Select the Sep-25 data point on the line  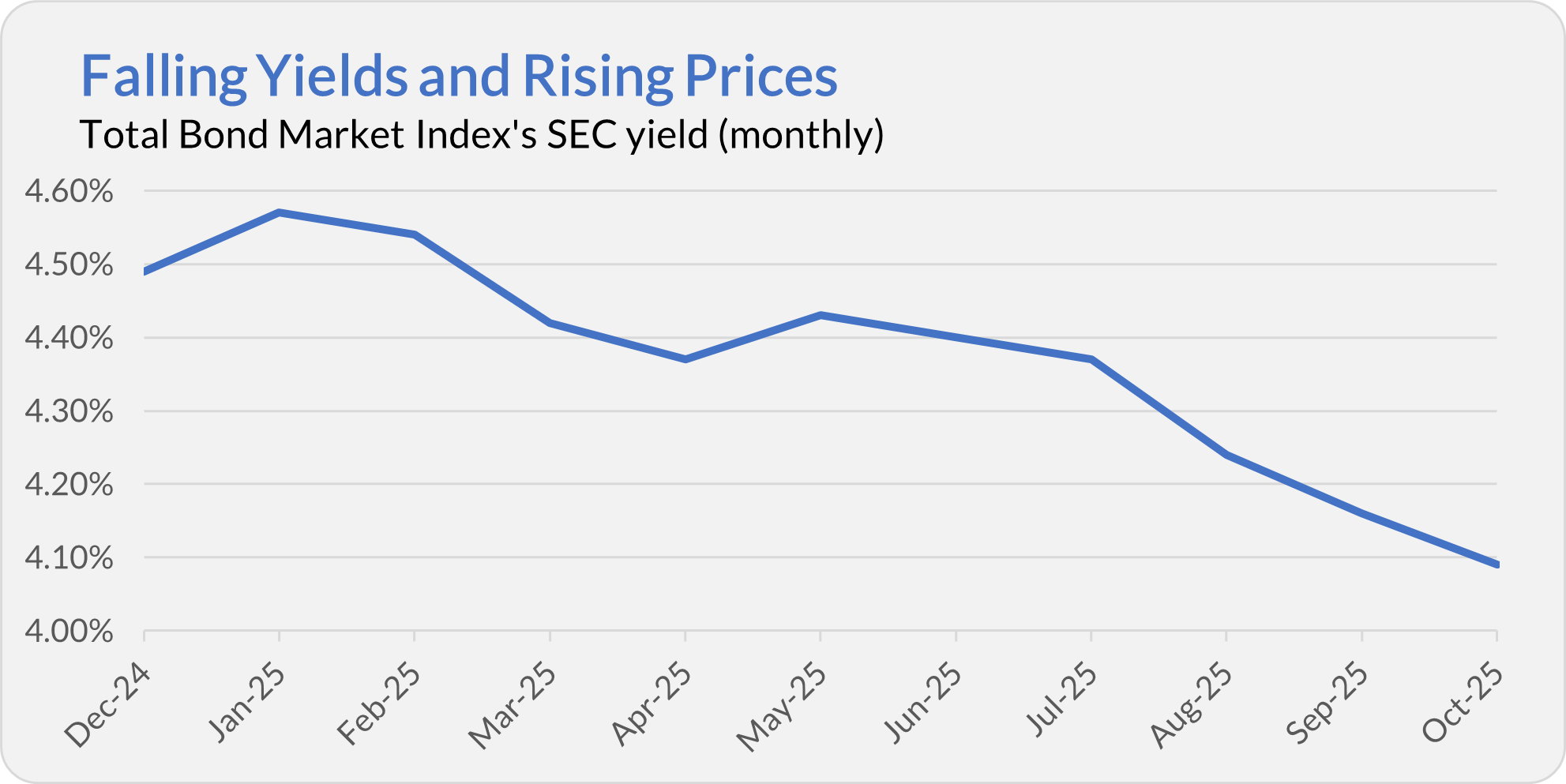pos(1361,513)
